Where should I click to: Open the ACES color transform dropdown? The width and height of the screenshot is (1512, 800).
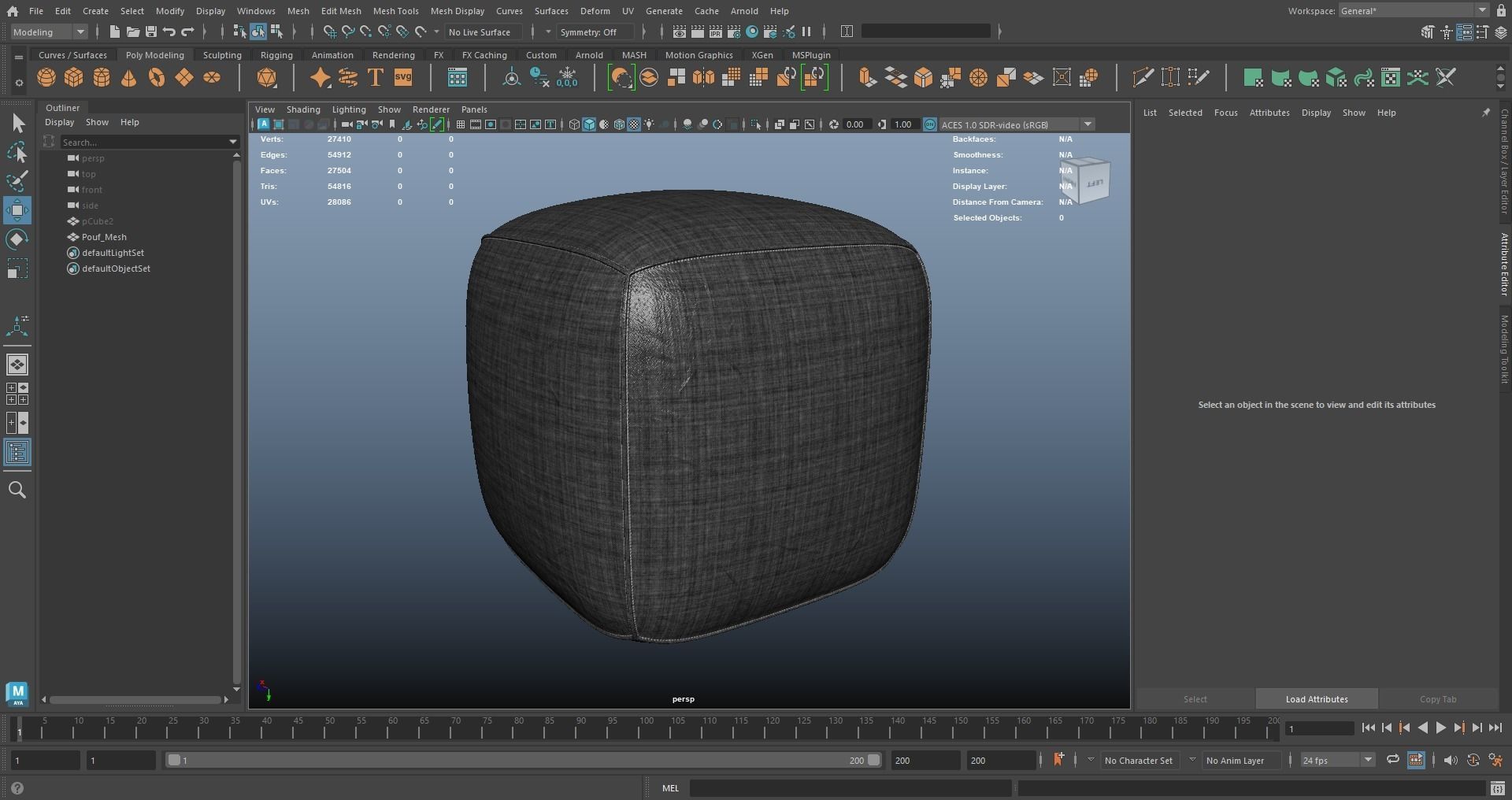1017,124
